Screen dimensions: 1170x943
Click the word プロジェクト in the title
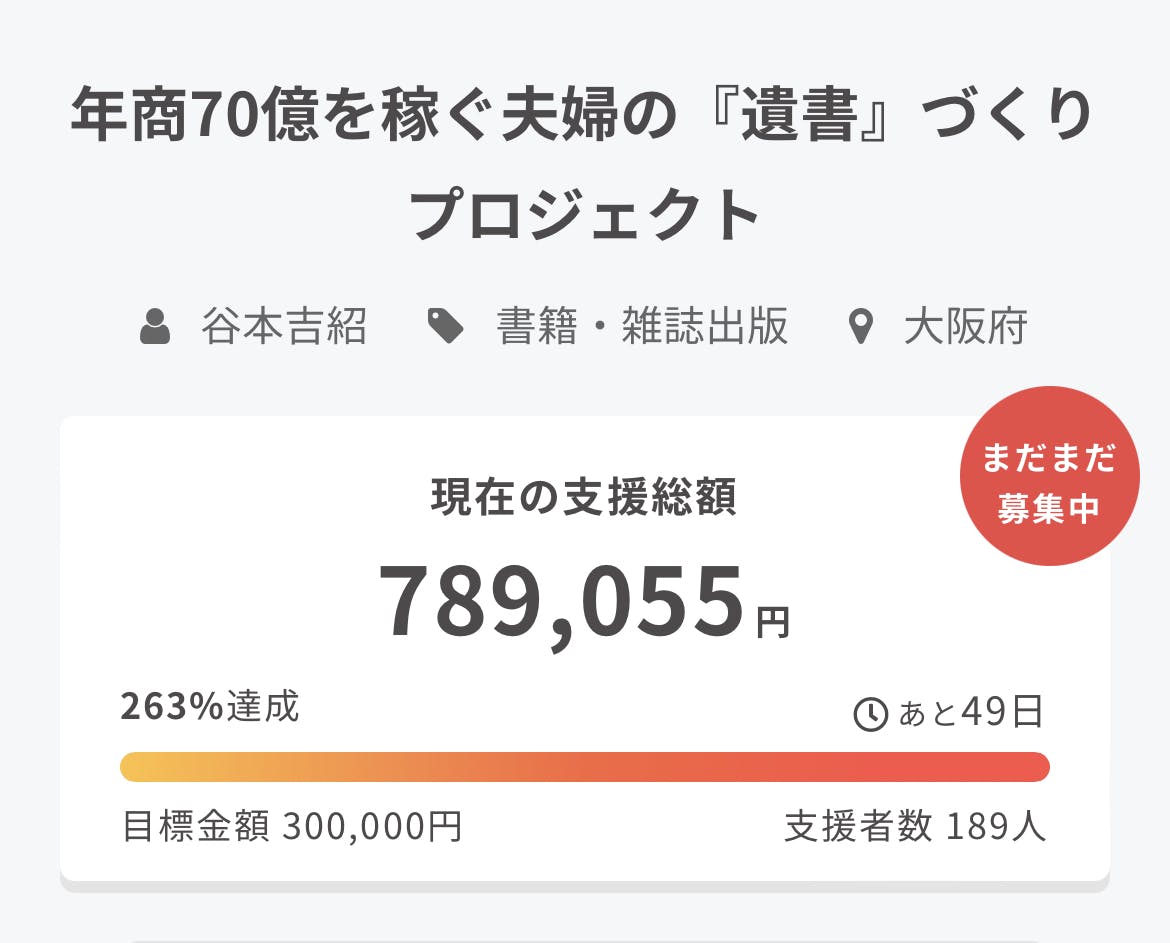[x=585, y=216]
